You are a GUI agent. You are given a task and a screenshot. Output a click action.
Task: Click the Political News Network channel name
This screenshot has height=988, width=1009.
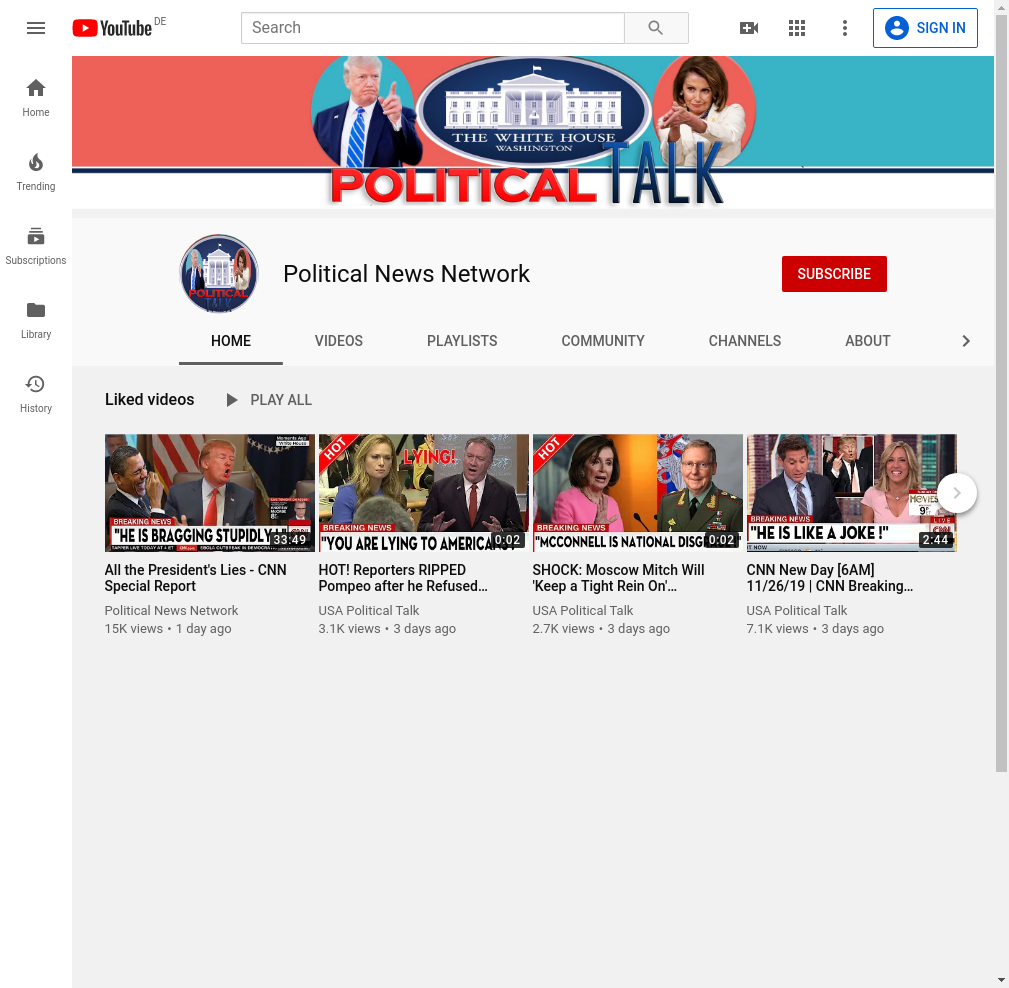point(407,274)
